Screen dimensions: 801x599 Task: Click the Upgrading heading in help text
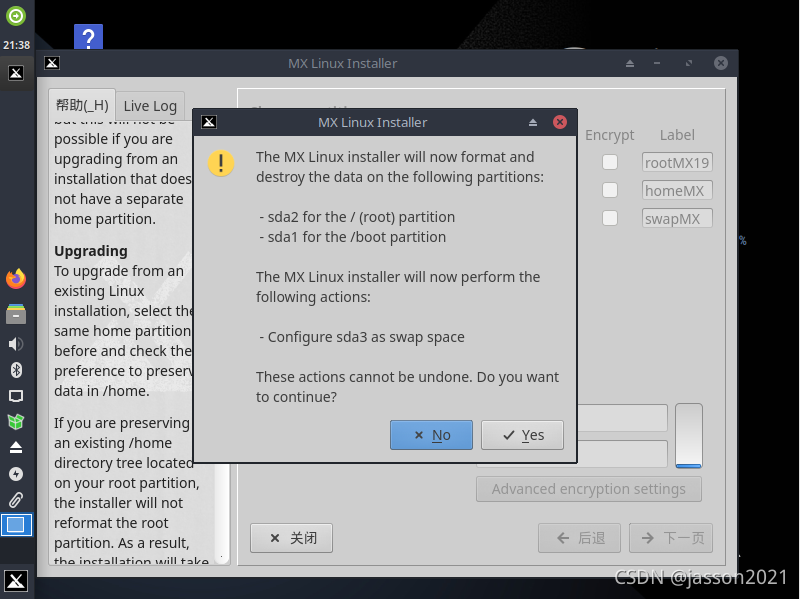[91, 251]
